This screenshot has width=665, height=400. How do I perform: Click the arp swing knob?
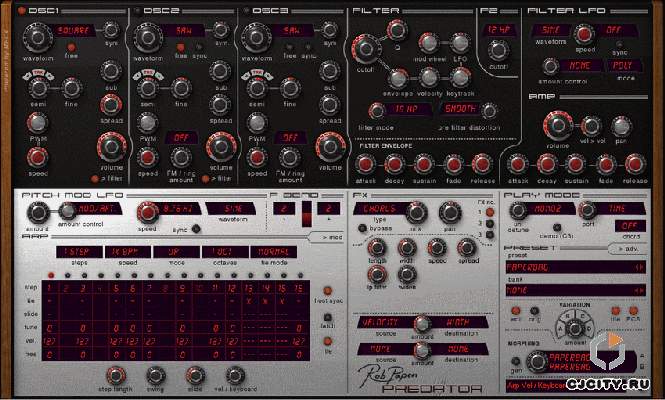(156, 376)
